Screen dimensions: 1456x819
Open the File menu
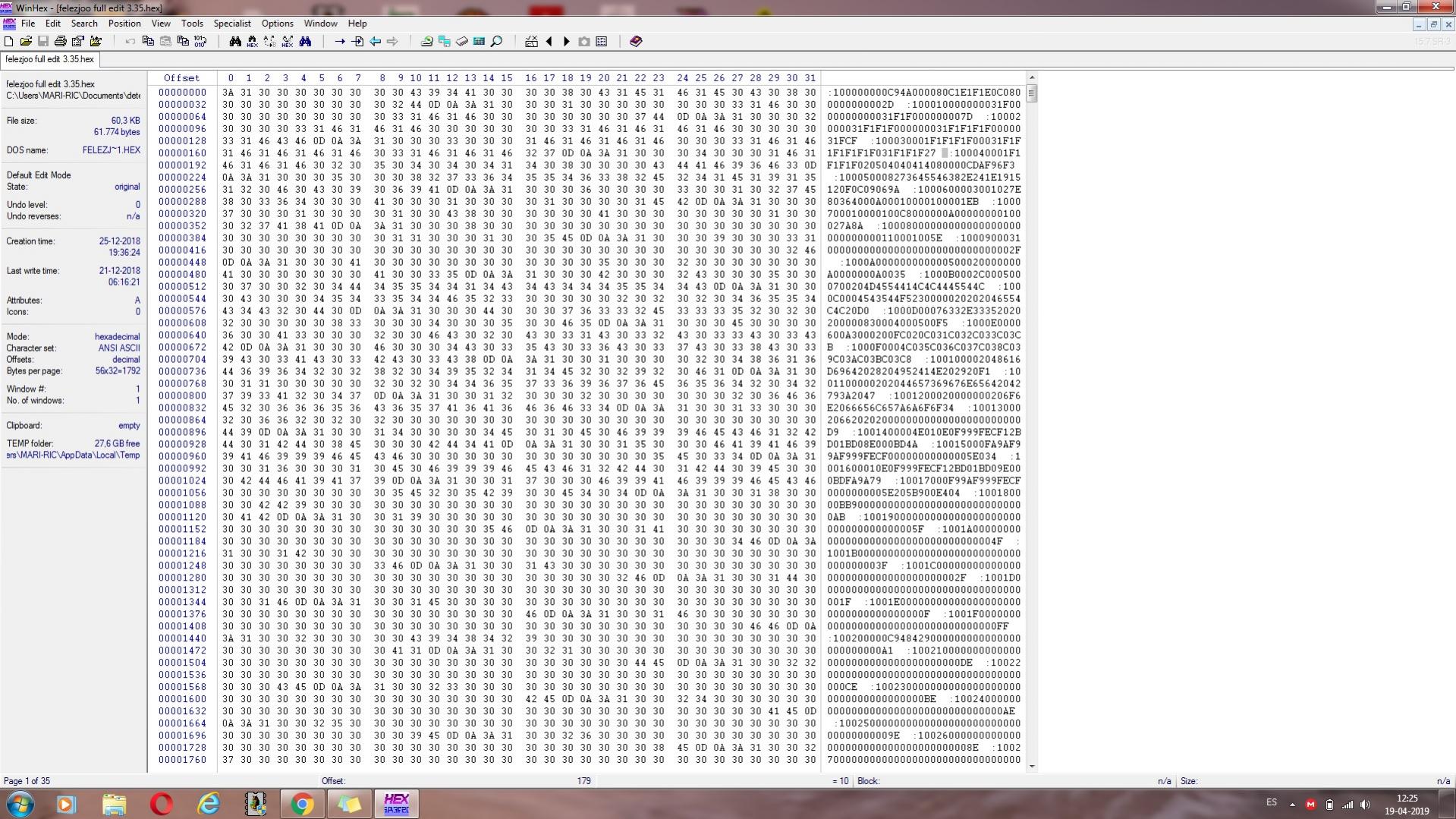point(28,24)
